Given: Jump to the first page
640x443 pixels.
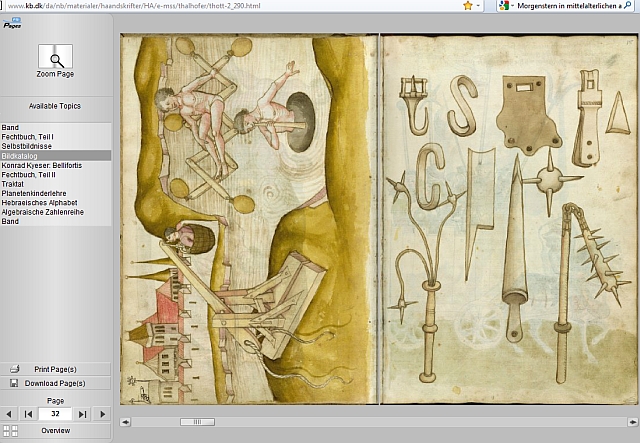Looking at the screenshot, I should click(x=28, y=413).
